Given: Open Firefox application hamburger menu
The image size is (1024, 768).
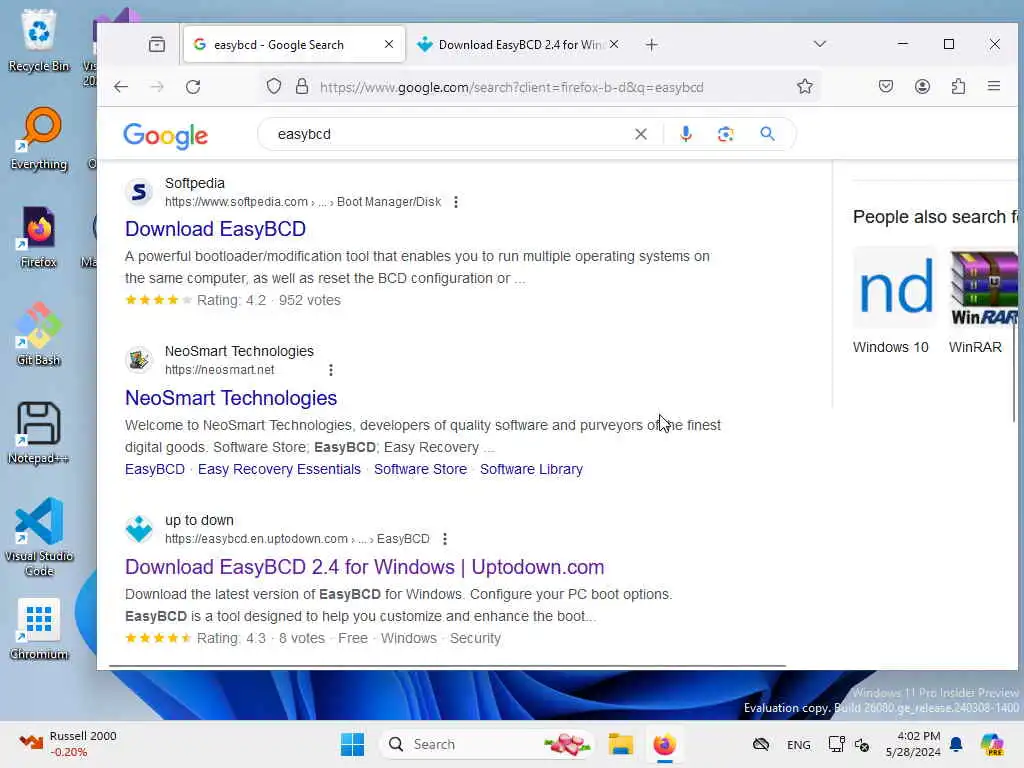Looking at the screenshot, I should click(x=994, y=86).
